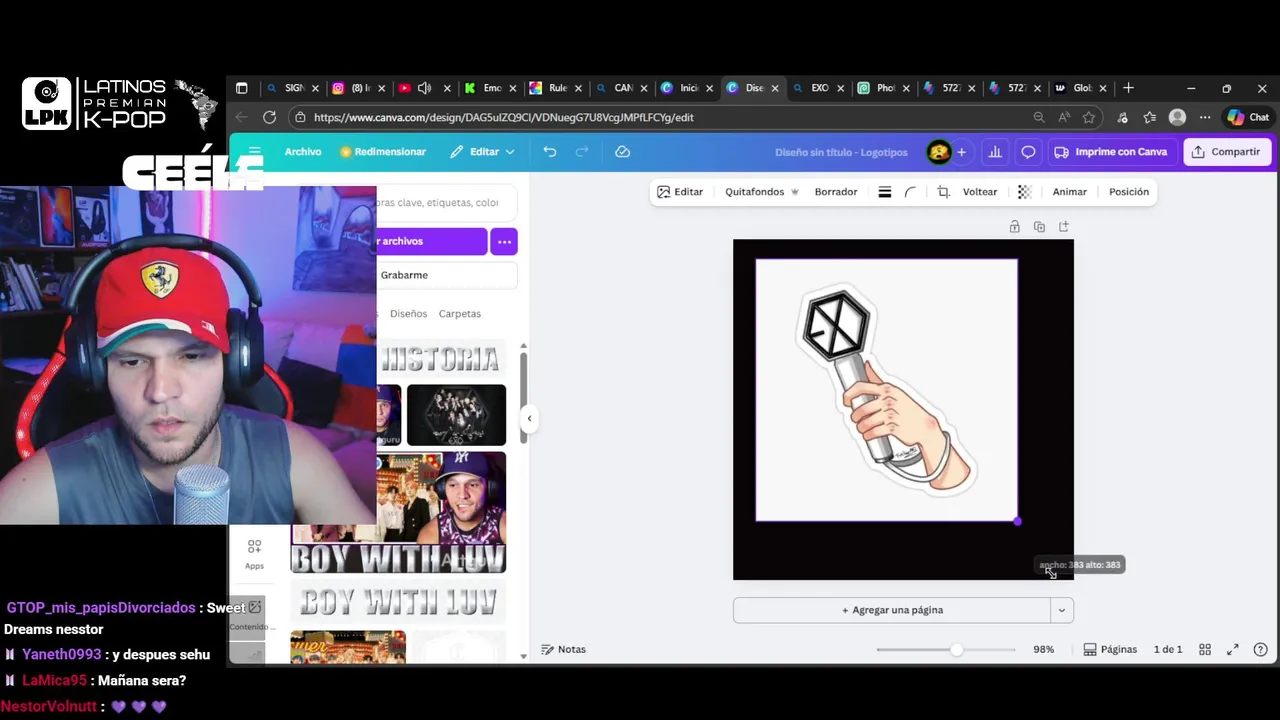
Task: Select the dark group photo thumbnail
Action: click(456, 415)
